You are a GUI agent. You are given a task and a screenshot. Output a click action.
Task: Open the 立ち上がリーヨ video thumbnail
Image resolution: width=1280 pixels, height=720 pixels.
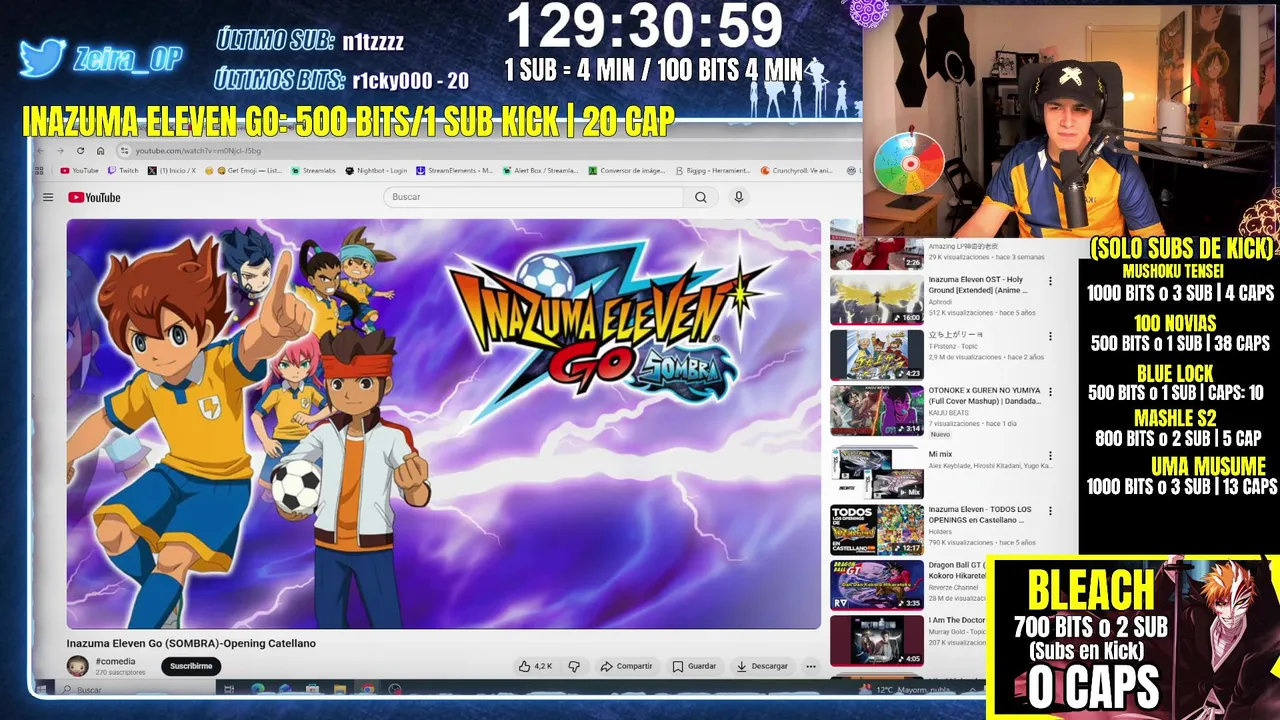[x=877, y=355]
